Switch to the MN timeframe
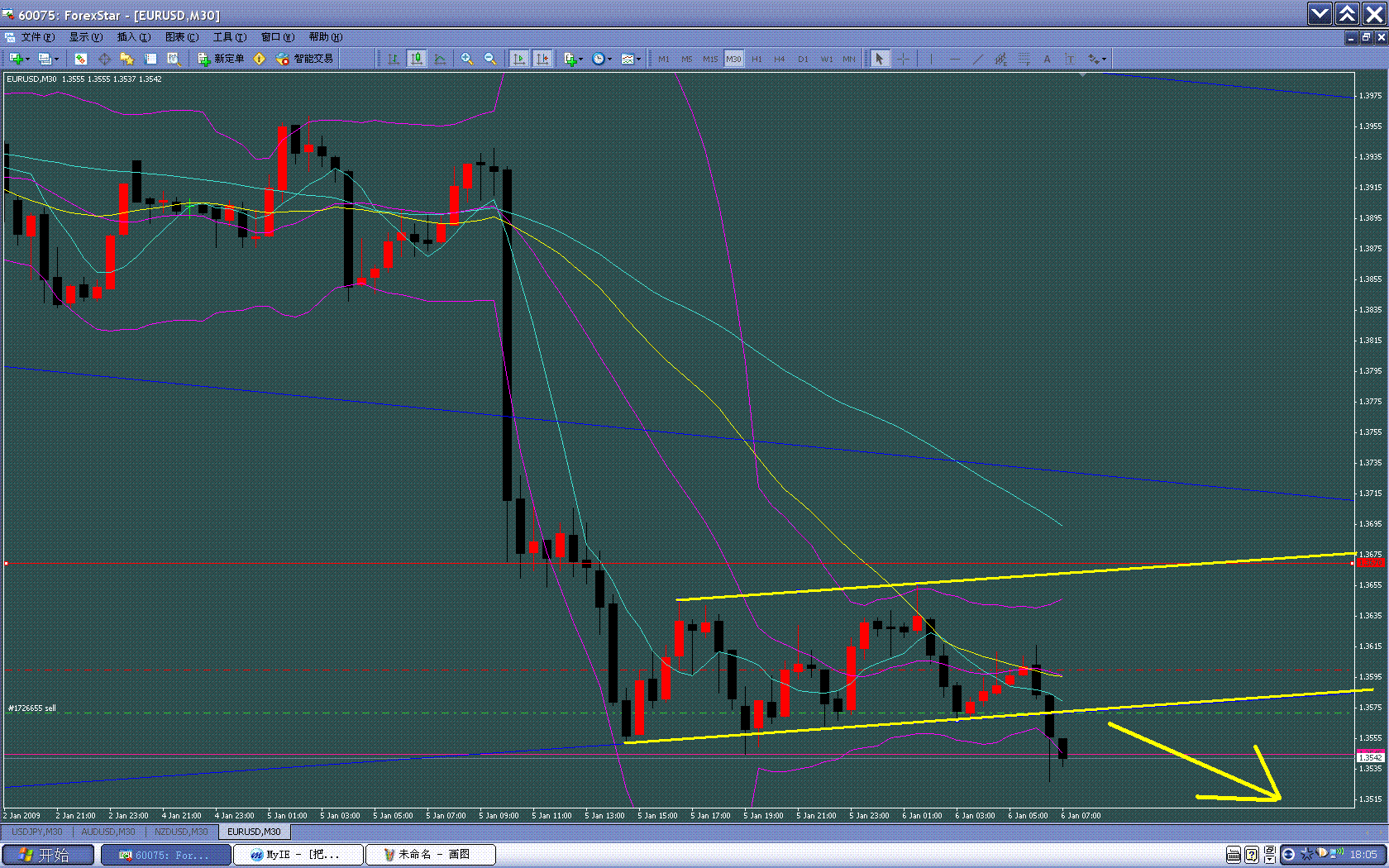The image size is (1389, 868). [x=849, y=59]
